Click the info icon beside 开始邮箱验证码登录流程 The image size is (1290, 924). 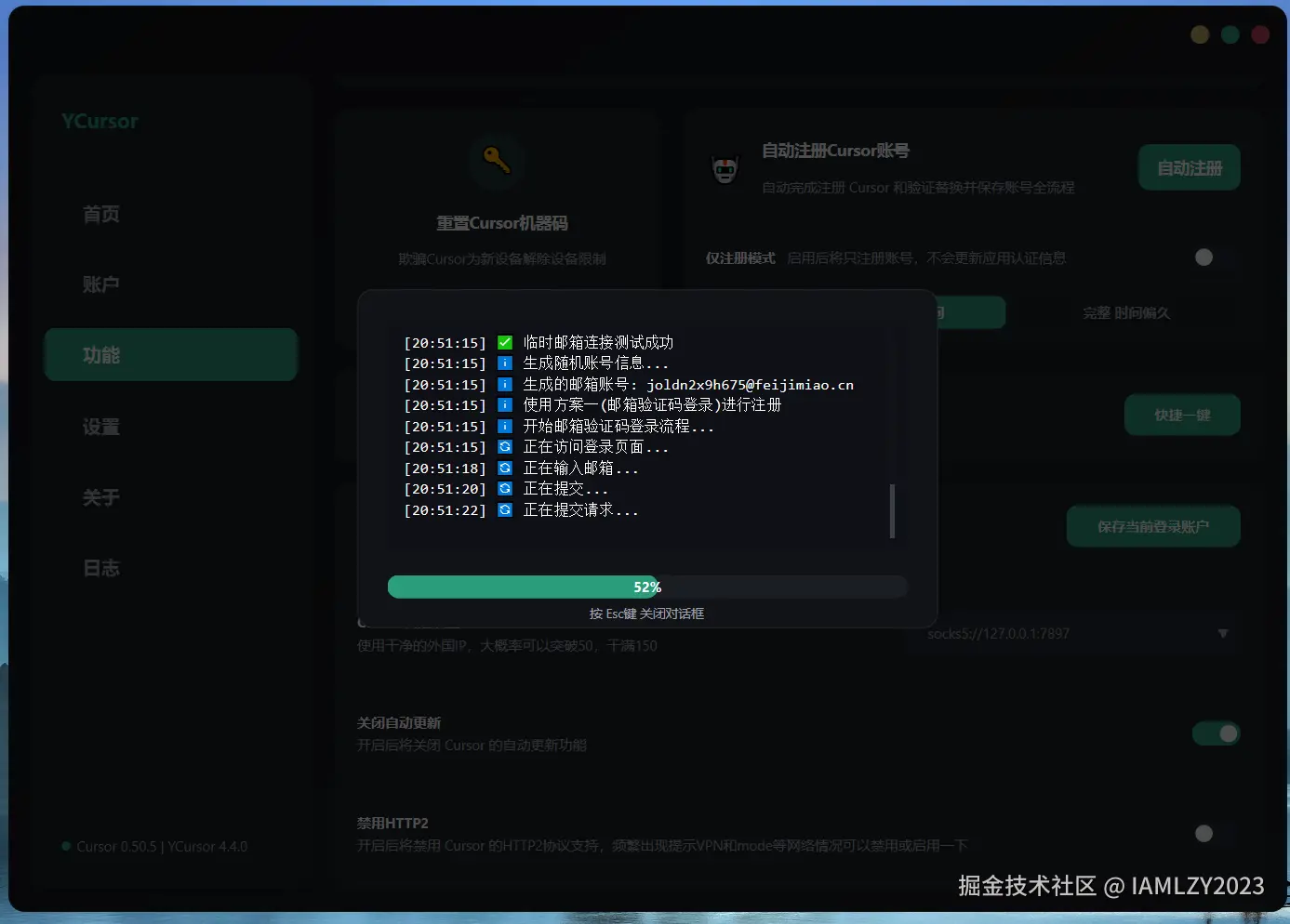point(505,426)
